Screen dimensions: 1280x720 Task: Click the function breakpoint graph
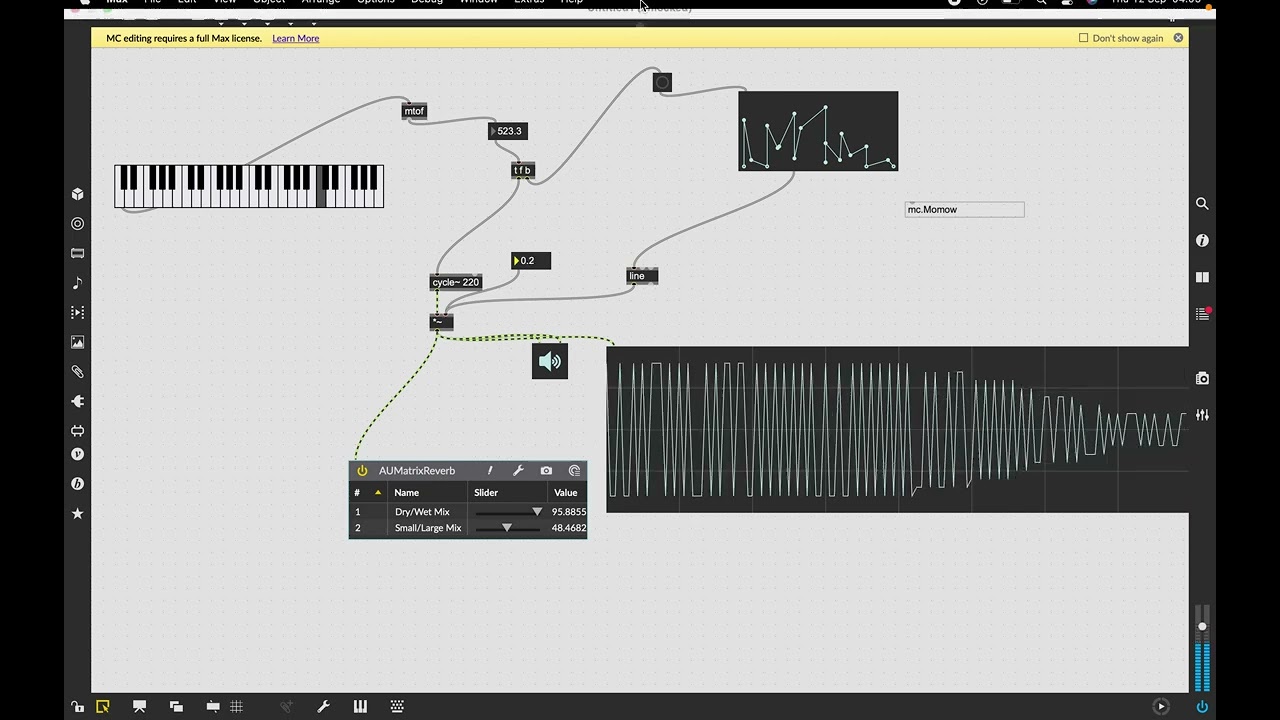[818, 131]
